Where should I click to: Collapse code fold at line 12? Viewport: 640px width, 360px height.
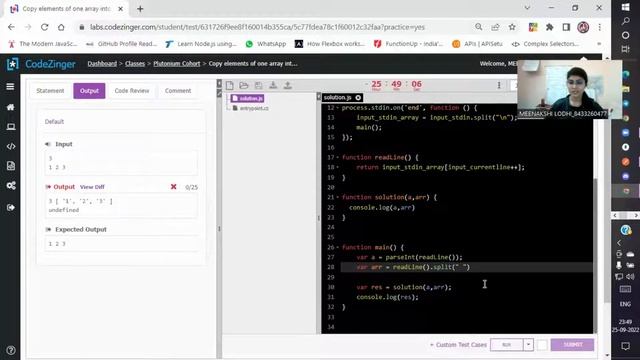338,108
